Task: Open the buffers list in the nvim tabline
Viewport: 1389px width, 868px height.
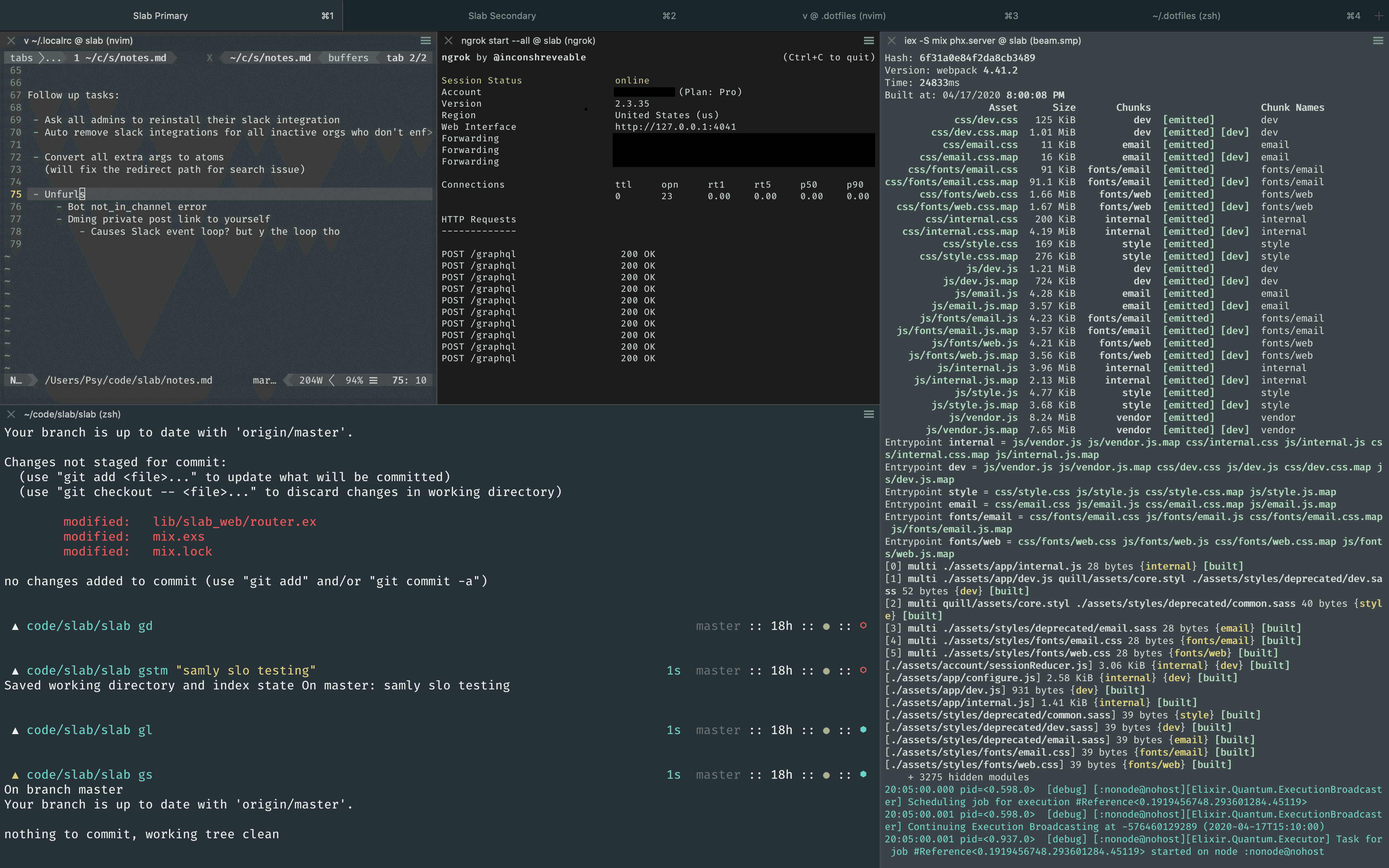Action: point(349,57)
